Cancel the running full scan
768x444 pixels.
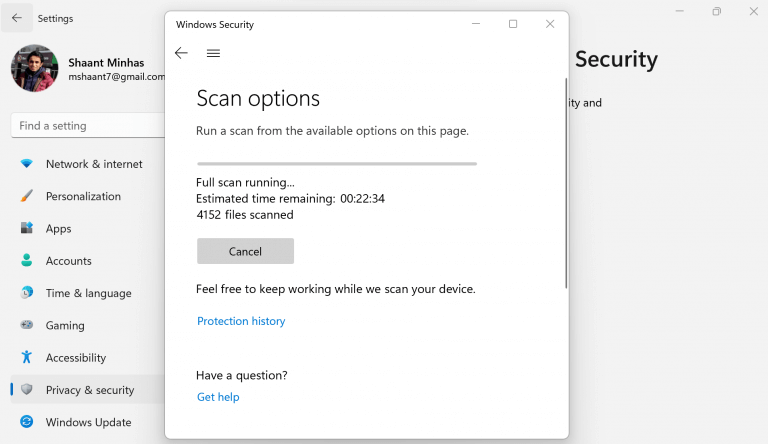245,251
